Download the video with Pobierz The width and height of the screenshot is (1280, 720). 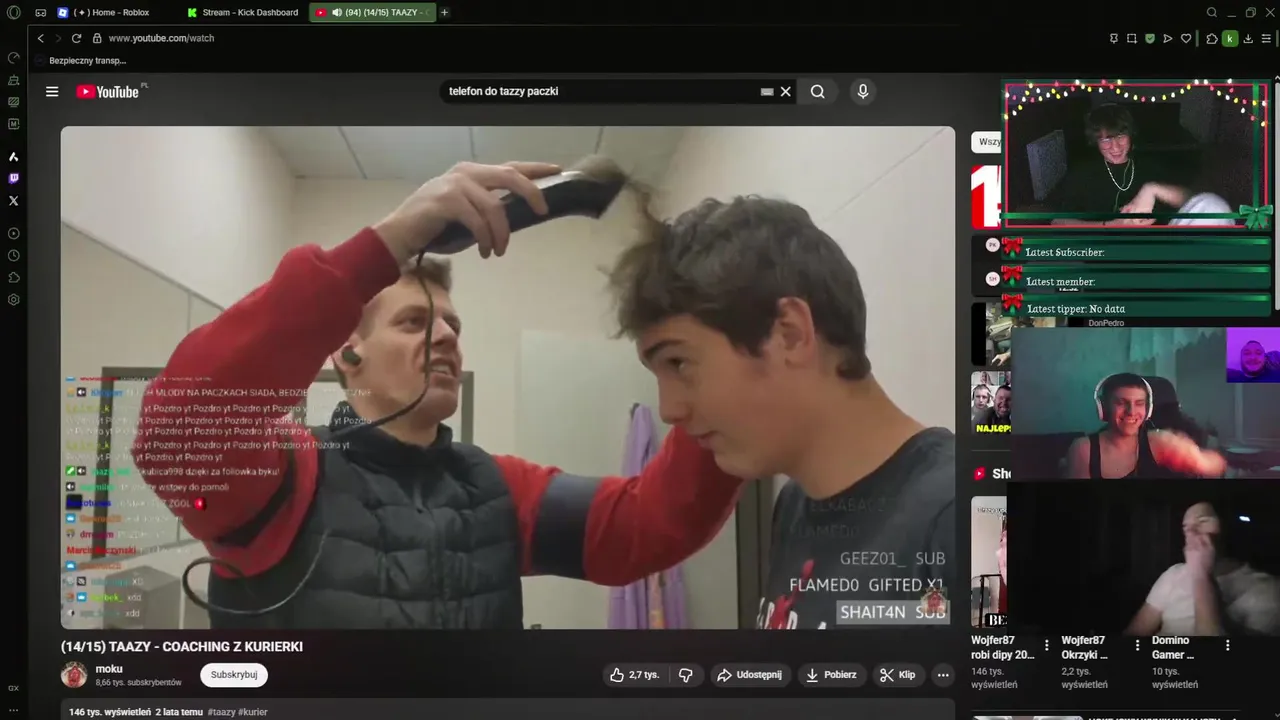(831, 675)
